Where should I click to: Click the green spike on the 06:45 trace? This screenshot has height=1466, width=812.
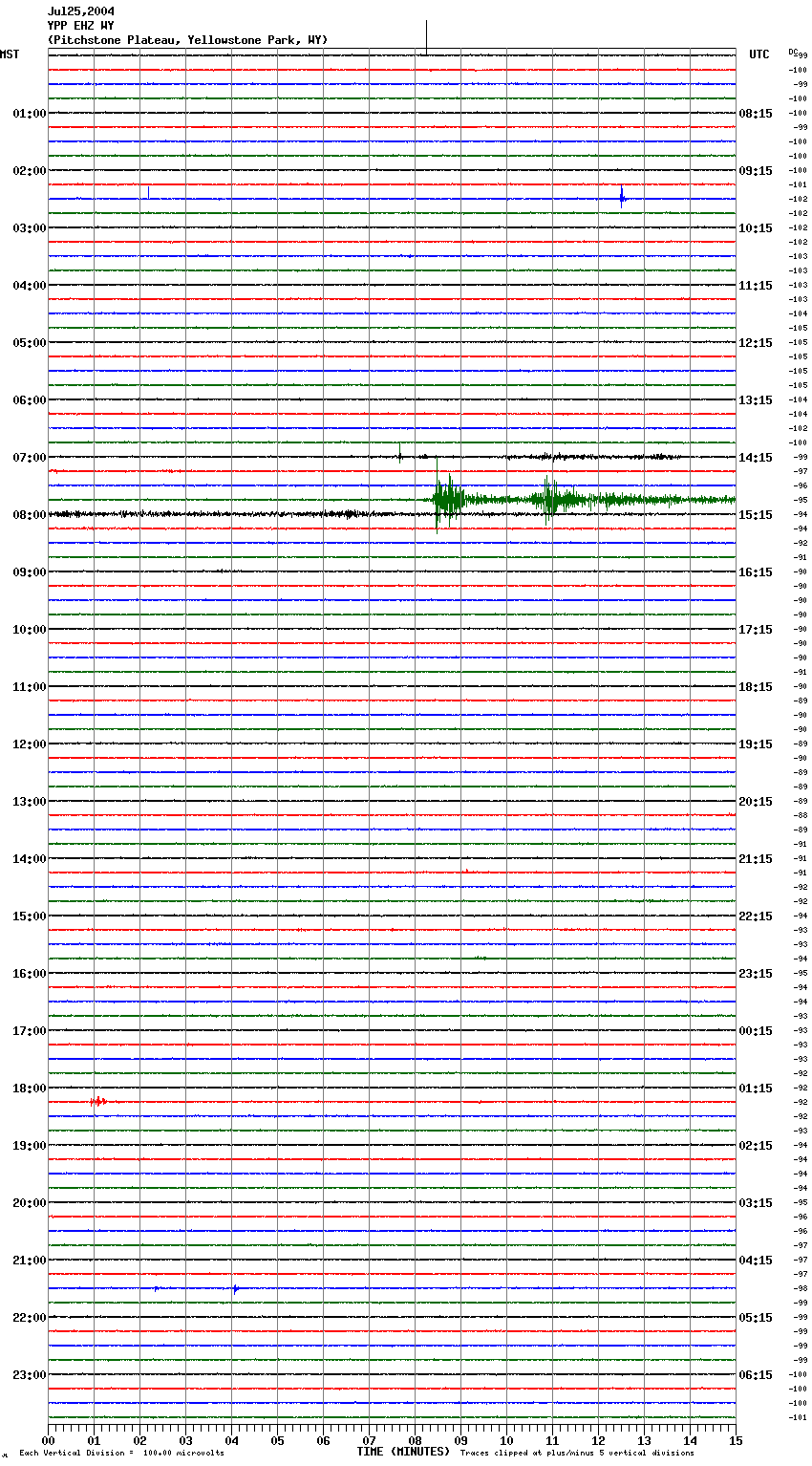pos(399,451)
